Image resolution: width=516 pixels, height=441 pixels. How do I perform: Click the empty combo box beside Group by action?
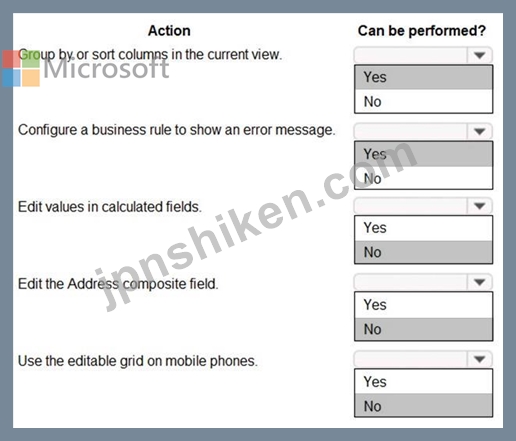coord(411,55)
